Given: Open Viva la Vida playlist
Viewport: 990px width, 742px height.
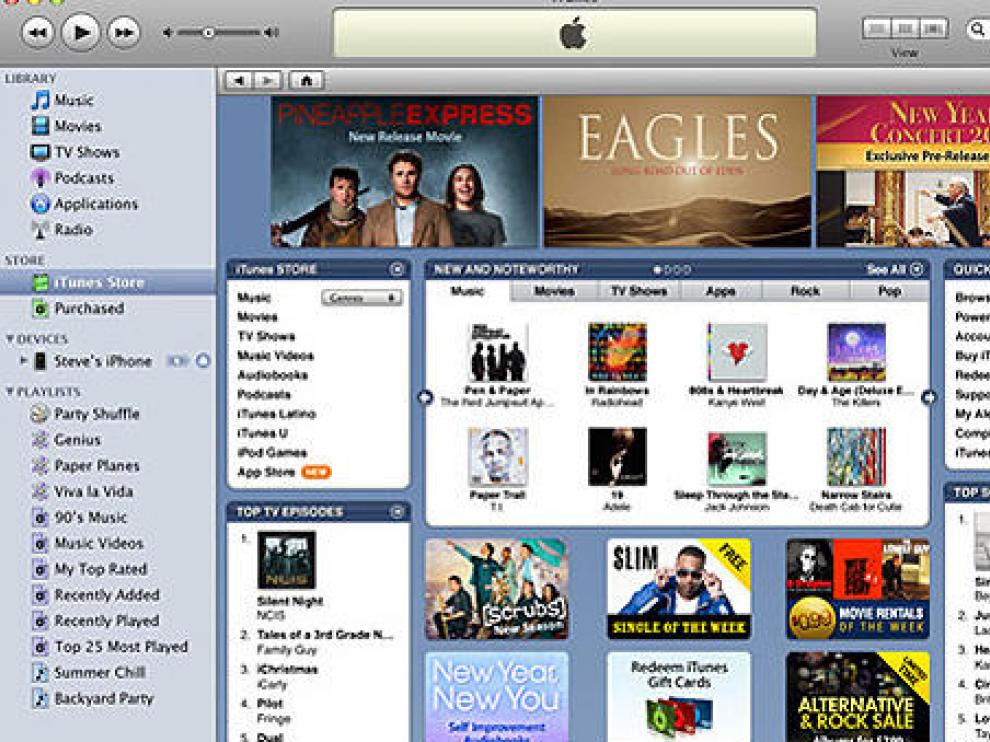Looking at the screenshot, I should point(82,491).
